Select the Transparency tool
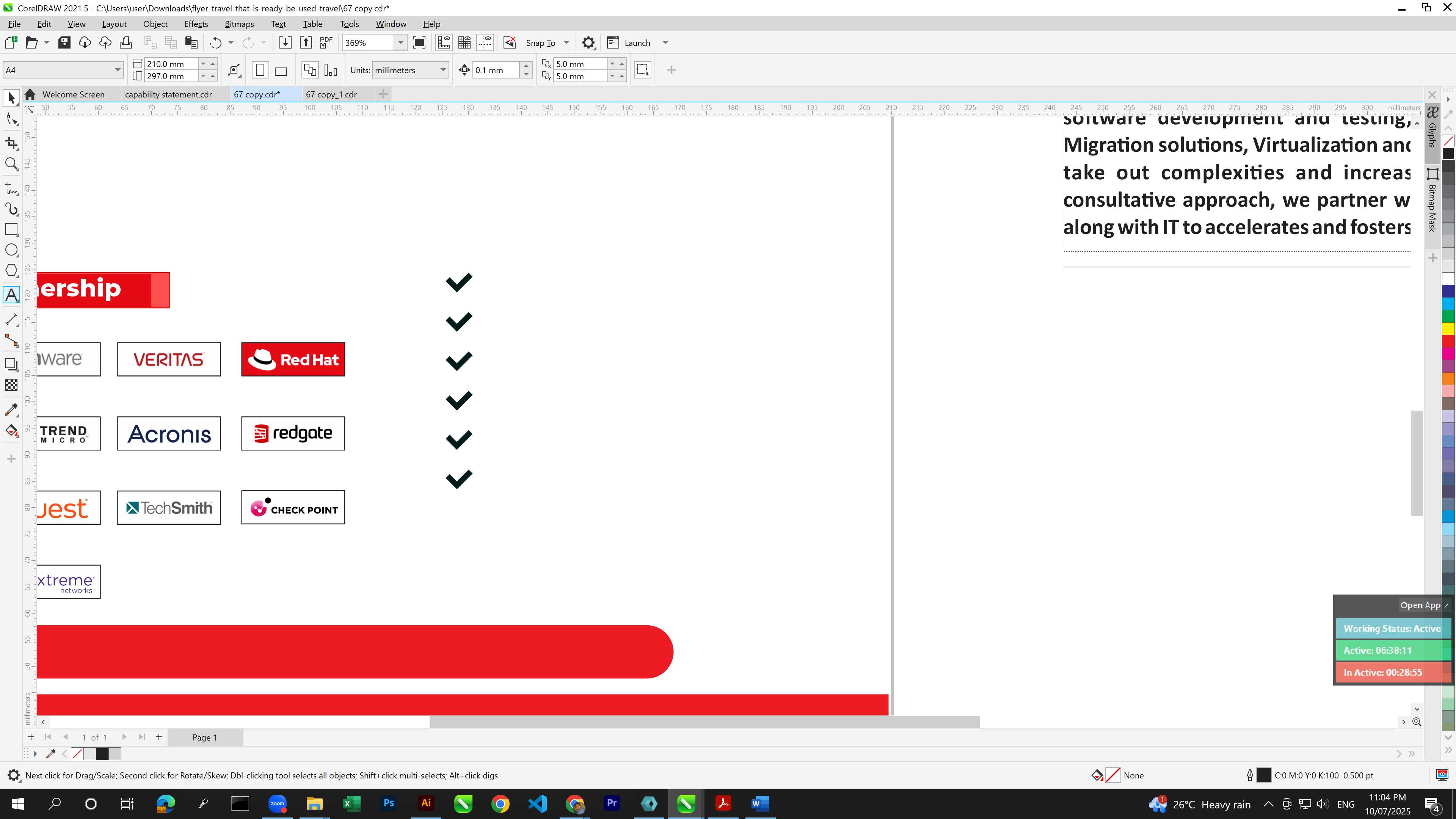The image size is (1456, 819). point(11,385)
